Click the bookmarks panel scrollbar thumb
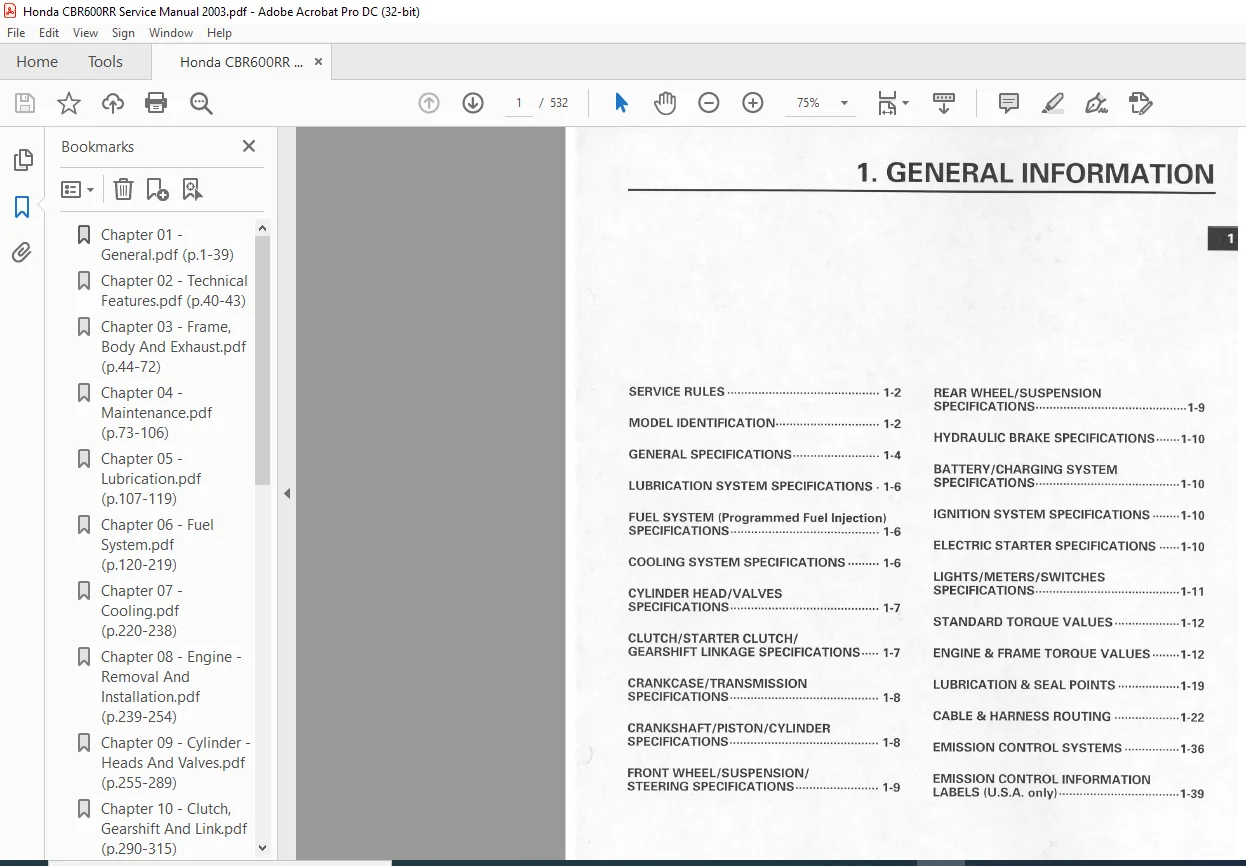 pos(263,361)
